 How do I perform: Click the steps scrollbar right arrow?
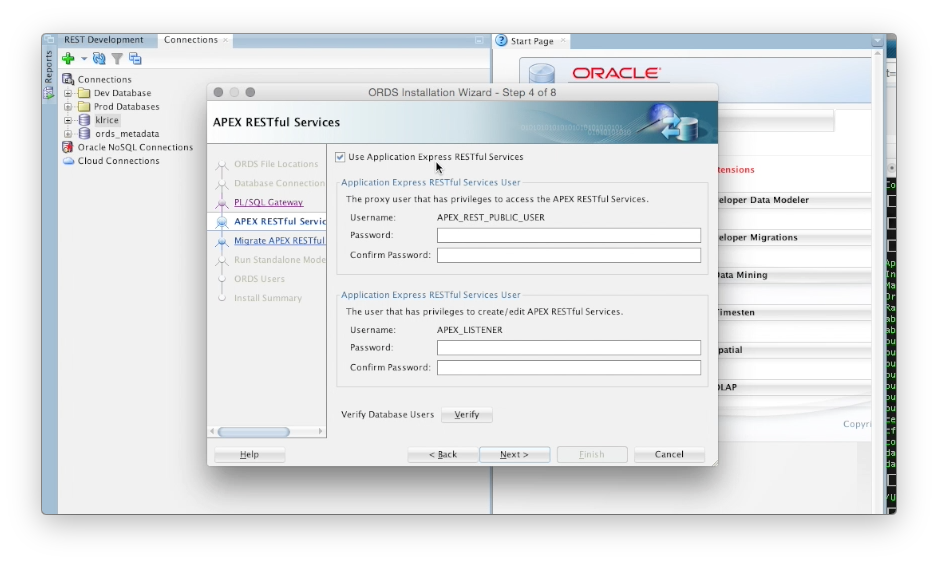(x=321, y=431)
